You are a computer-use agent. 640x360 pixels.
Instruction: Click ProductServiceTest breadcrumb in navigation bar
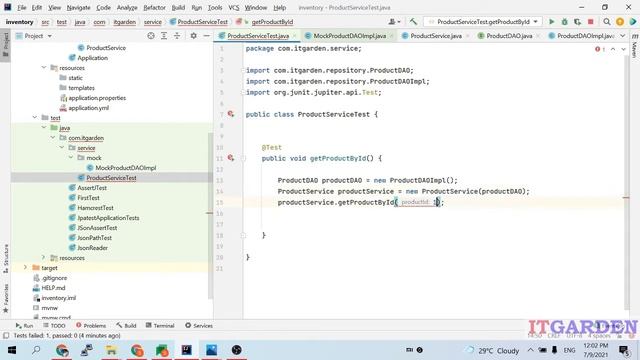(199, 22)
